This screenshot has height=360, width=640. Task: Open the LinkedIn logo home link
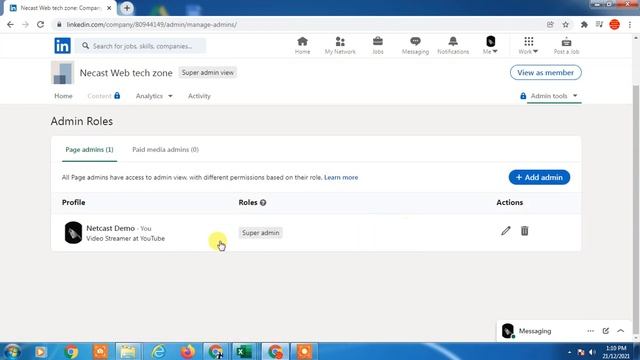62,46
